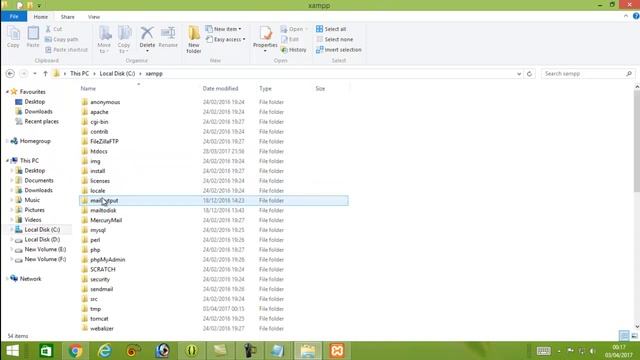Image resolution: width=640 pixels, height=360 pixels.
Task: Go up one folder level arrow
Action: pyautogui.click(x=45, y=73)
